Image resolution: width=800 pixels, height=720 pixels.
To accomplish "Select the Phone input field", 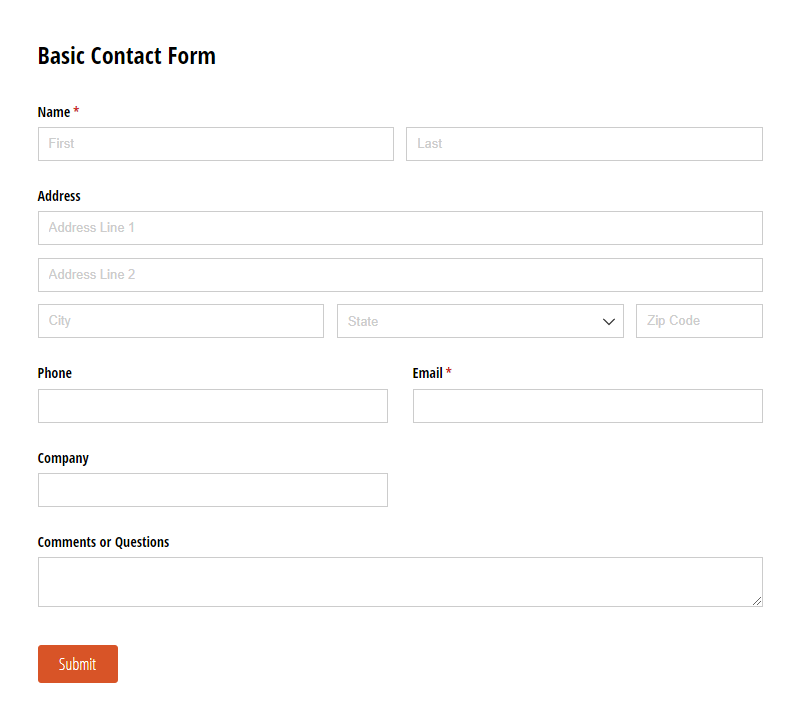I will pos(212,406).
